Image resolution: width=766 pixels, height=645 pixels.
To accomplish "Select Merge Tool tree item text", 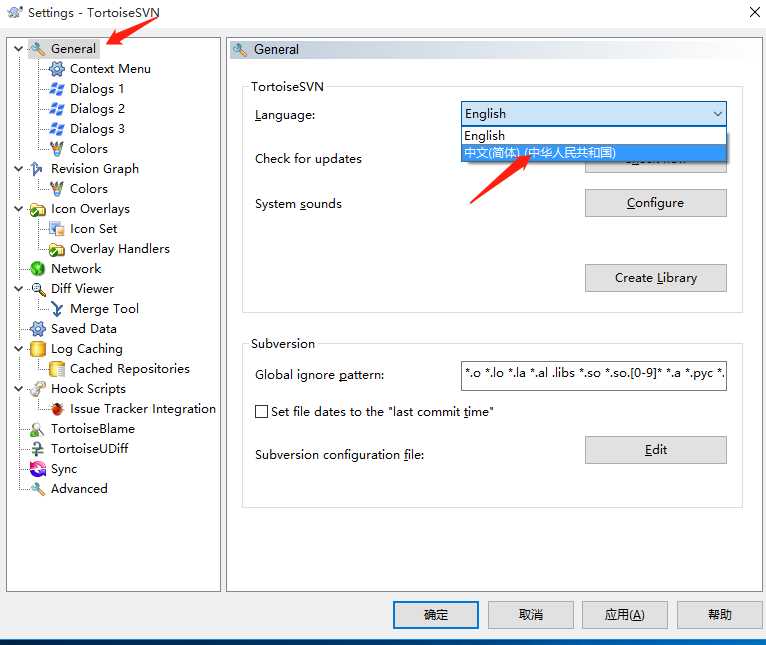I will (x=105, y=309).
